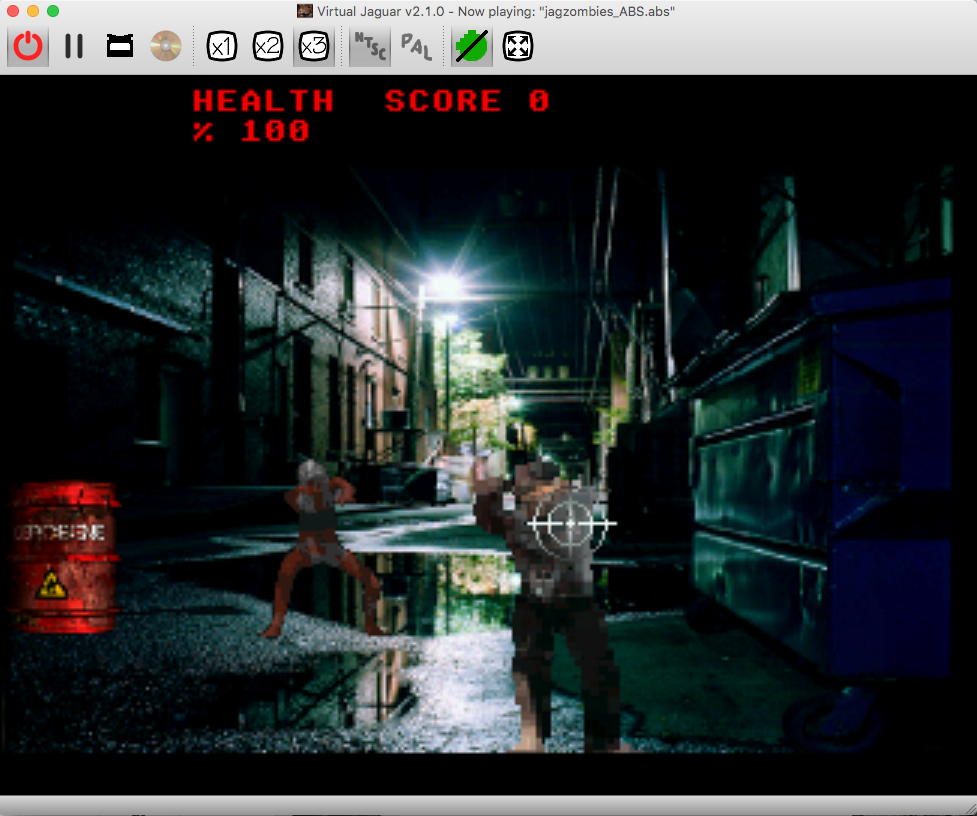Click the red explosive barrel
Viewport: 977px width, 816px height.
pos(66,557)
